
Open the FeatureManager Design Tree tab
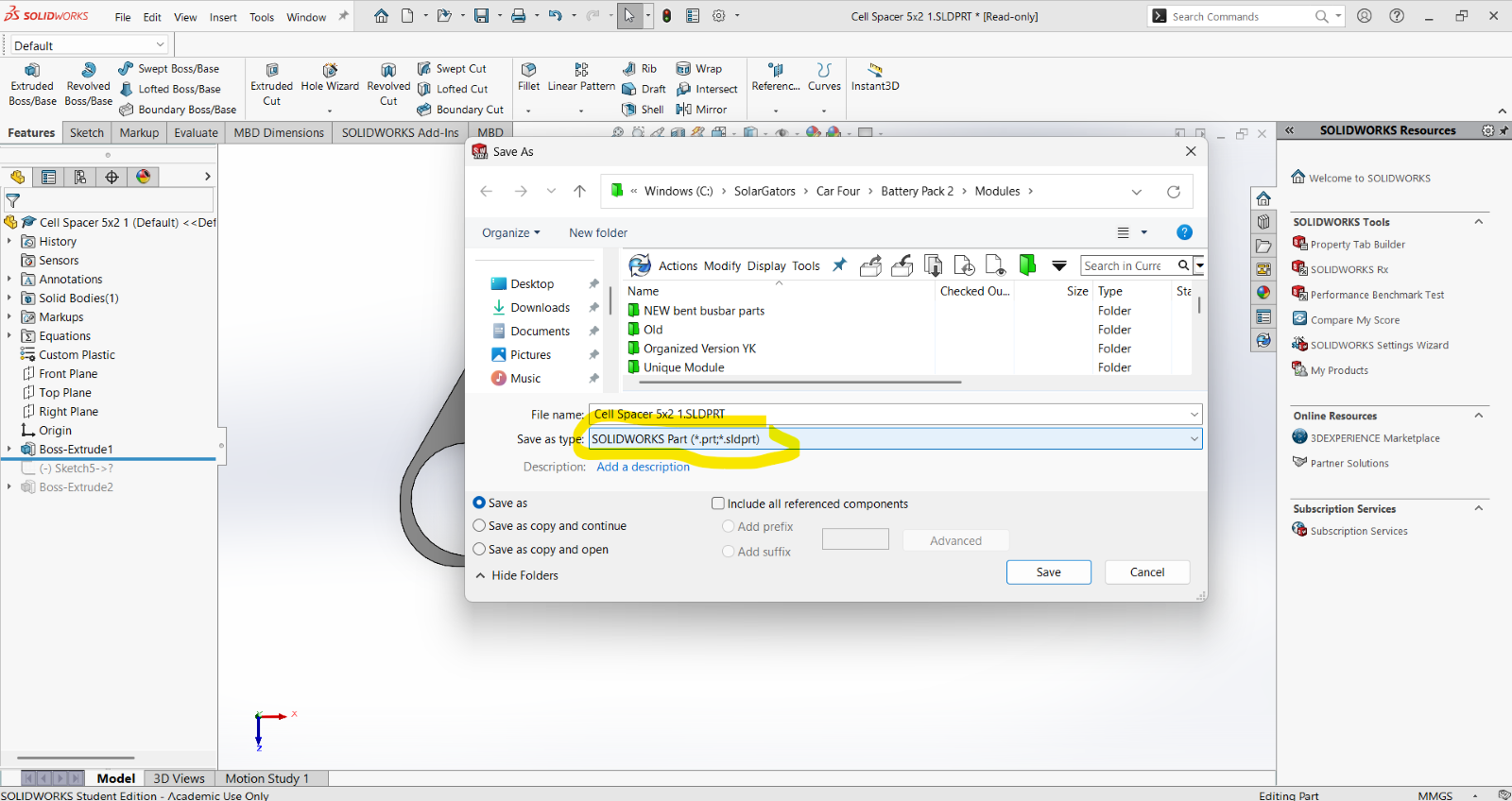(x=17, y=177)
